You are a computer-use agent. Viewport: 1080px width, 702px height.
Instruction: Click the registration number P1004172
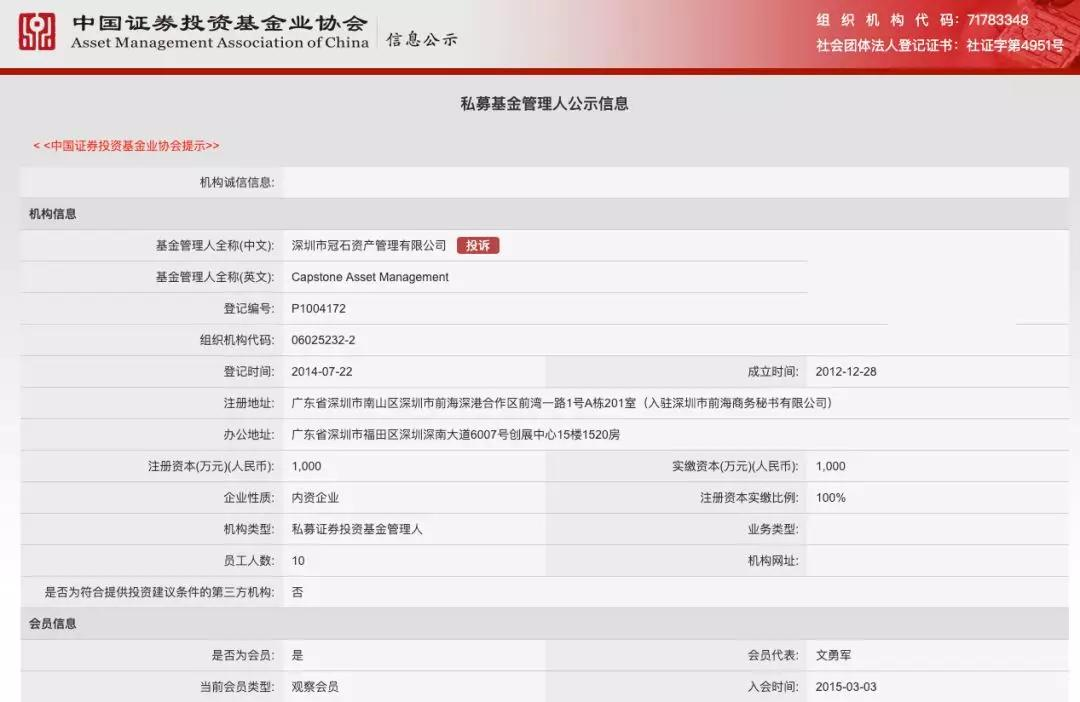tap(318, 309)
